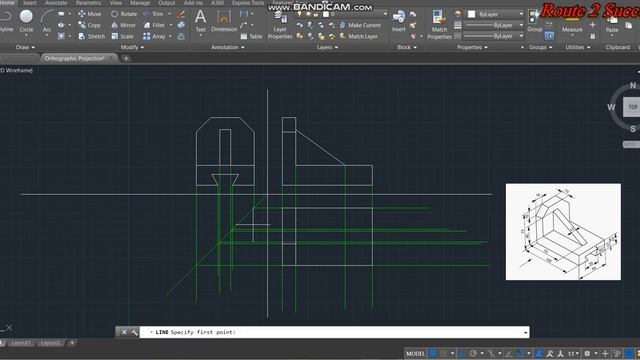
Task: Toggle the grid display in status bar
Action: (x=433, y=353)
